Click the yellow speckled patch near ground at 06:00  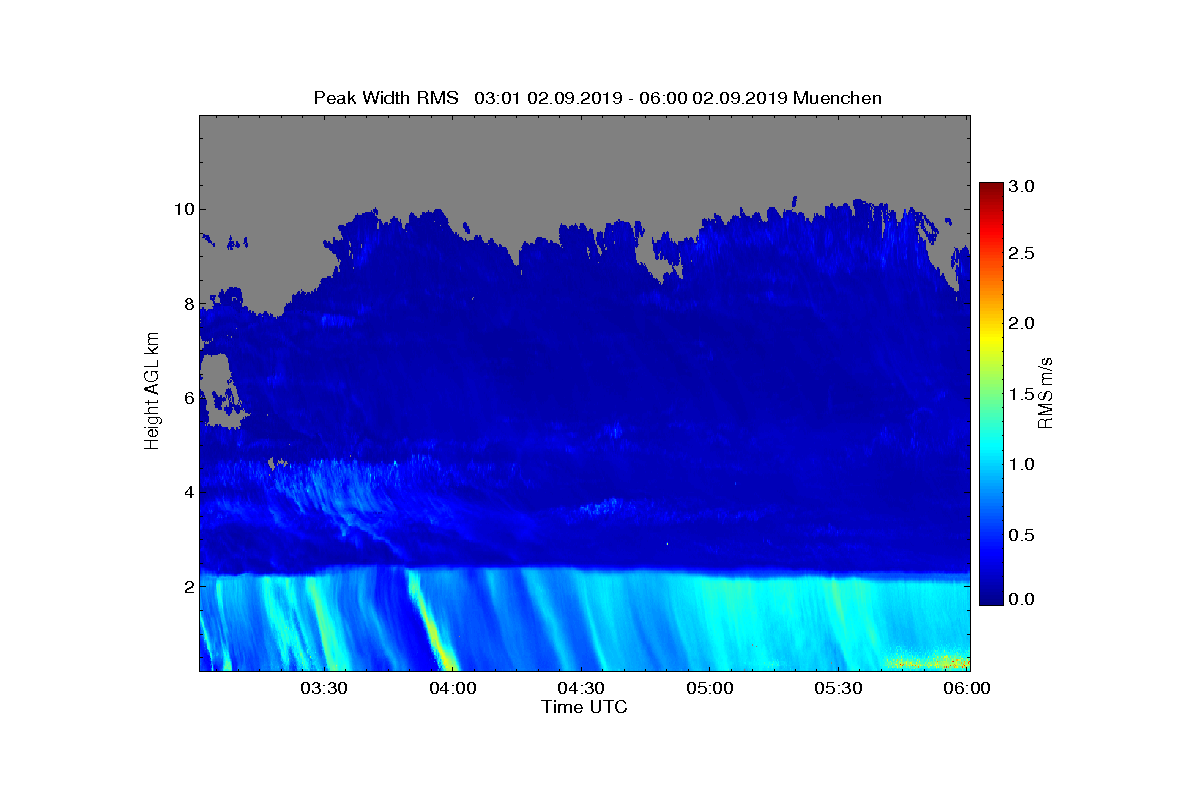[928, 661]
